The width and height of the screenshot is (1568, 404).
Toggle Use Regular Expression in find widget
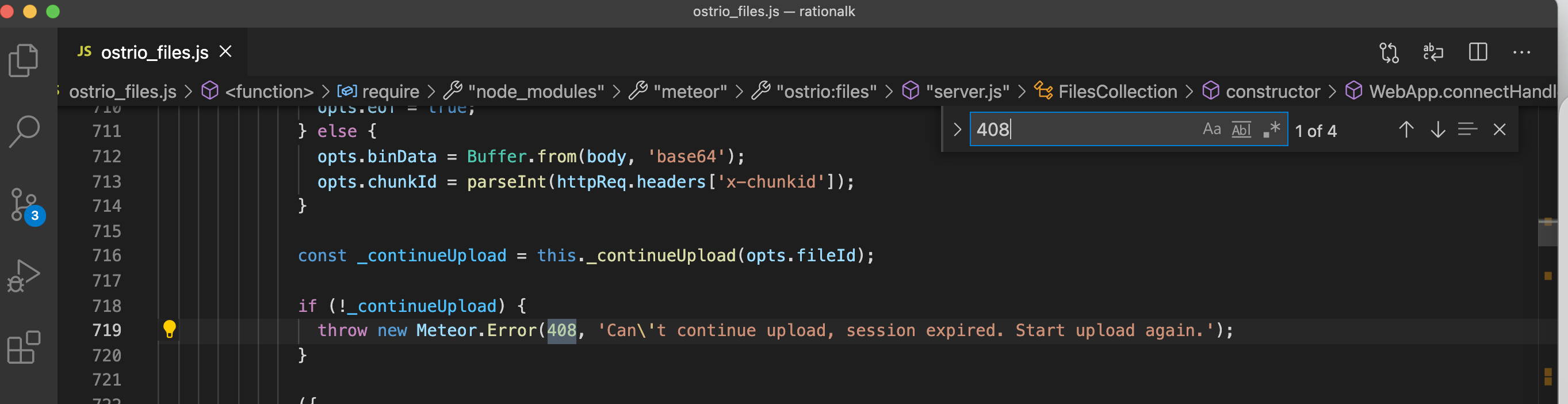click(x=1272, y=129)
